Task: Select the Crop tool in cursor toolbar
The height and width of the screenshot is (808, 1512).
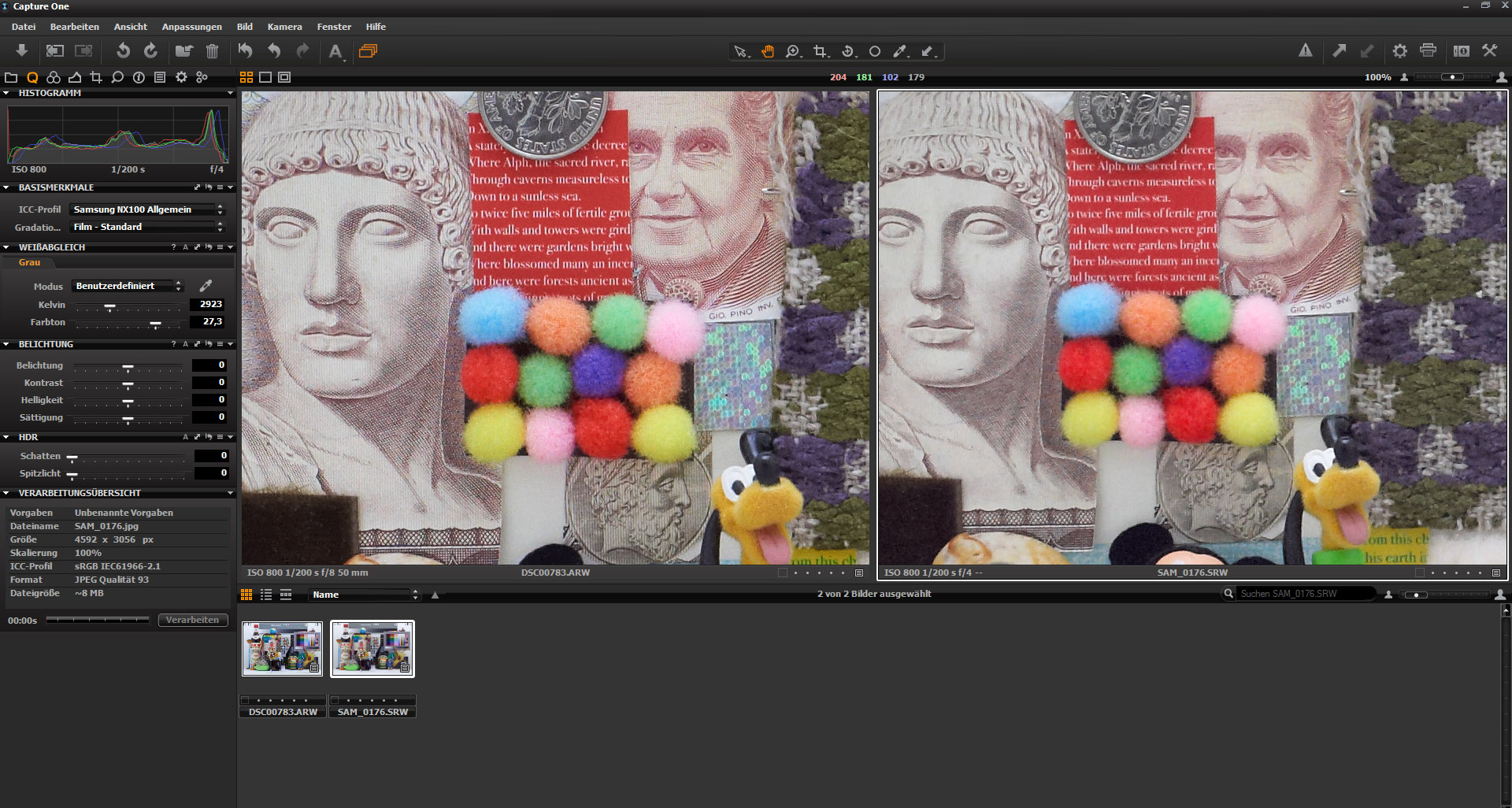Action: click(820, 51)
